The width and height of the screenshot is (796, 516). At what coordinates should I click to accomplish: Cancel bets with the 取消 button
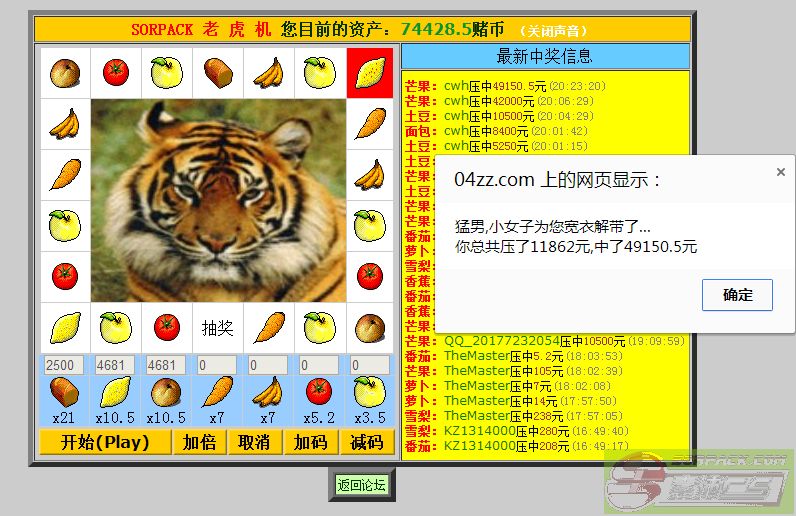[x=254, y=442]
